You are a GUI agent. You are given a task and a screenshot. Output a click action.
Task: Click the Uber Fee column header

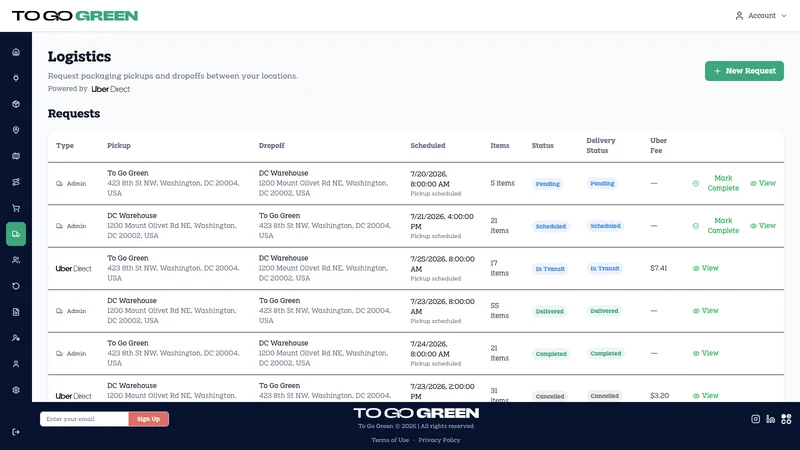pos(658,145)
